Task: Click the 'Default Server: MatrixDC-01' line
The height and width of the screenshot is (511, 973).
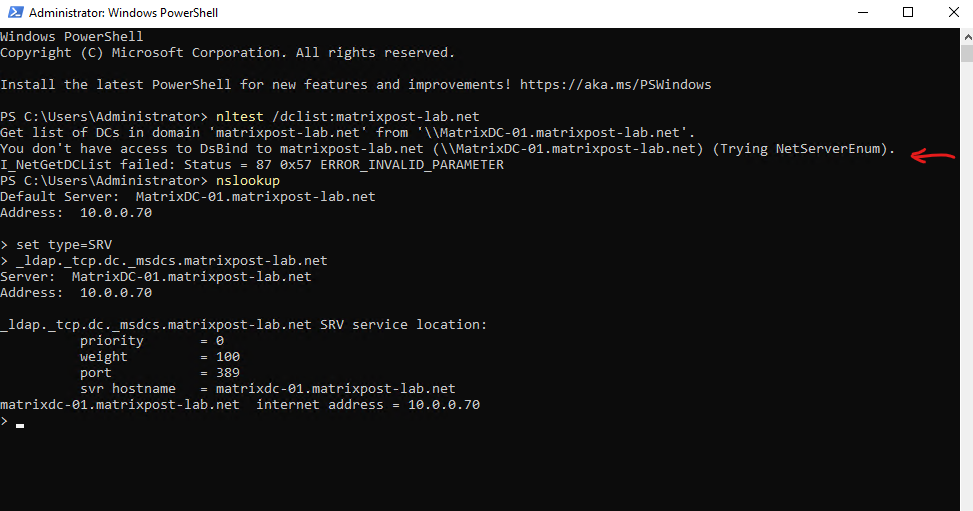Action: tap(187, 197)
